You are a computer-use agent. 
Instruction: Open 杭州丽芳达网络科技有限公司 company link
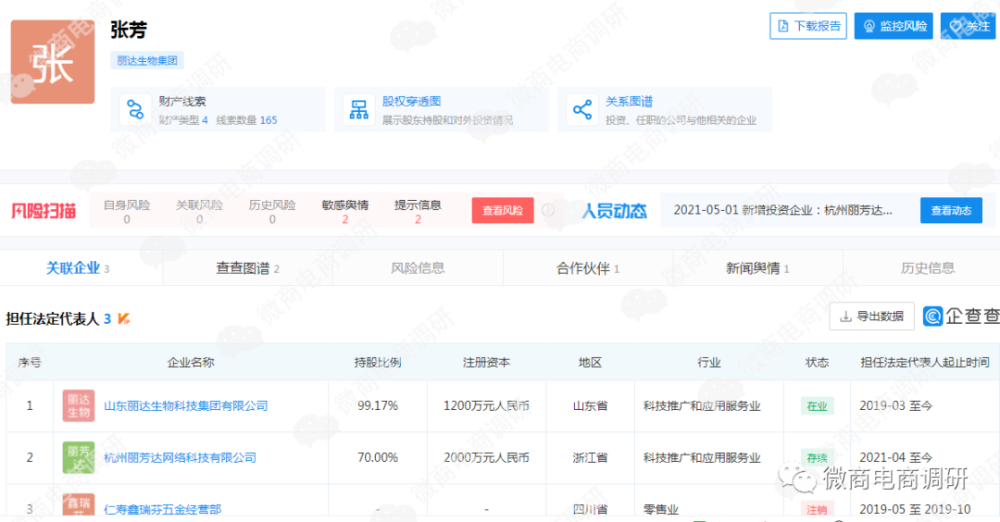[x=180, y=458]
